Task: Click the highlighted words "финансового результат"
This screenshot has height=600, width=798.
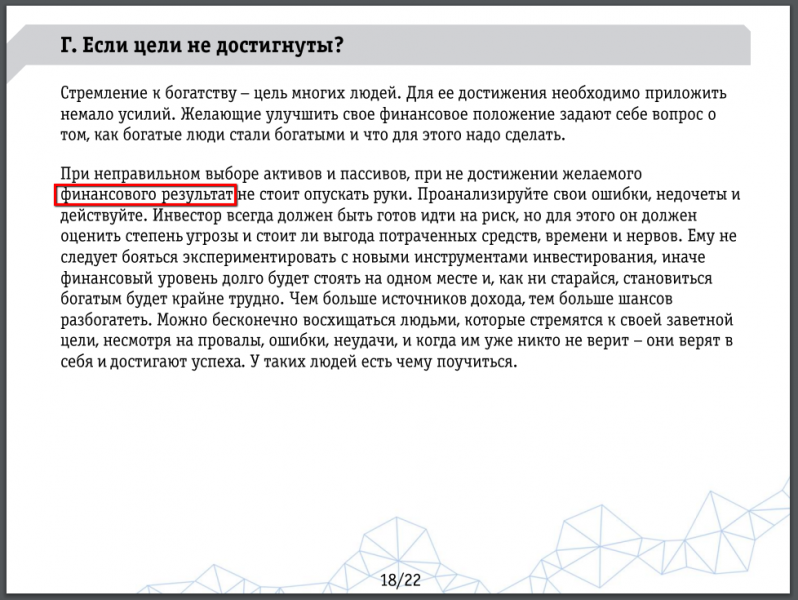Action: 146,195
